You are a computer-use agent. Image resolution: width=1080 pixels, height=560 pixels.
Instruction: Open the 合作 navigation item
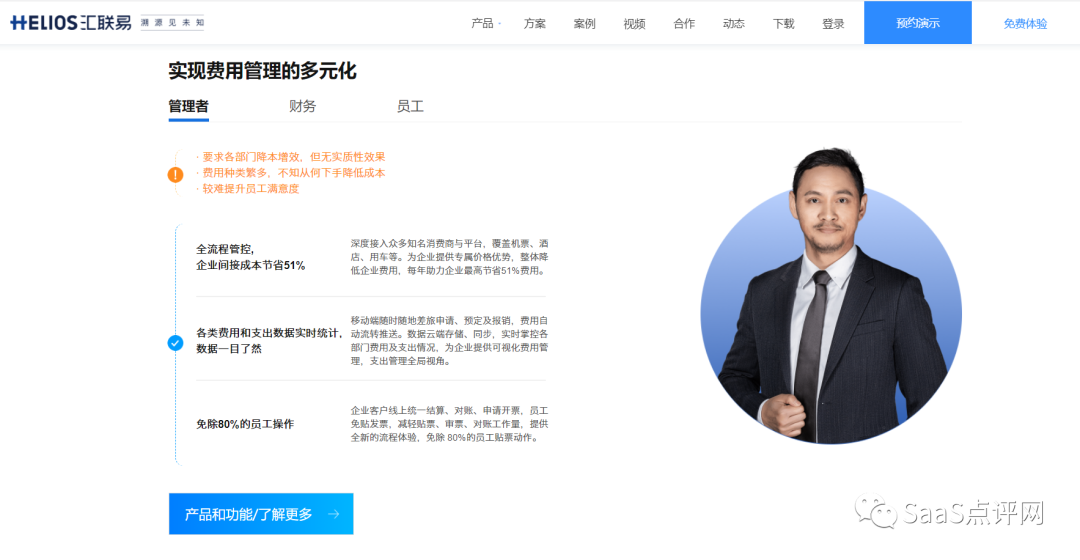coord(684,23)
